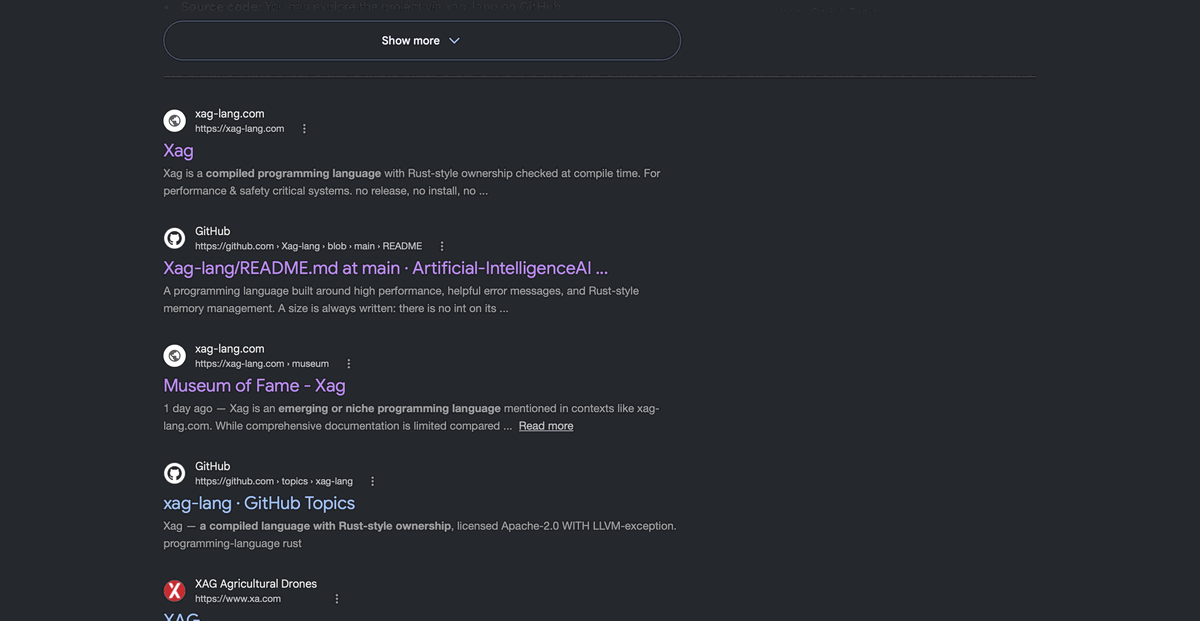This screenshot has width=1200, height=621.
Task: Click the https://www.xa.com URL
Action: 238,599
